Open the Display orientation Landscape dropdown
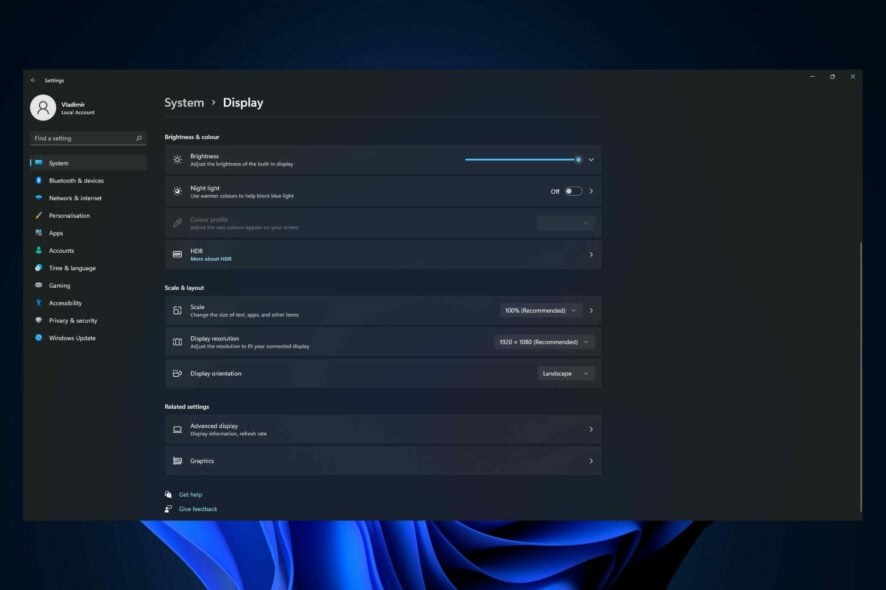 tap(563, 373)
